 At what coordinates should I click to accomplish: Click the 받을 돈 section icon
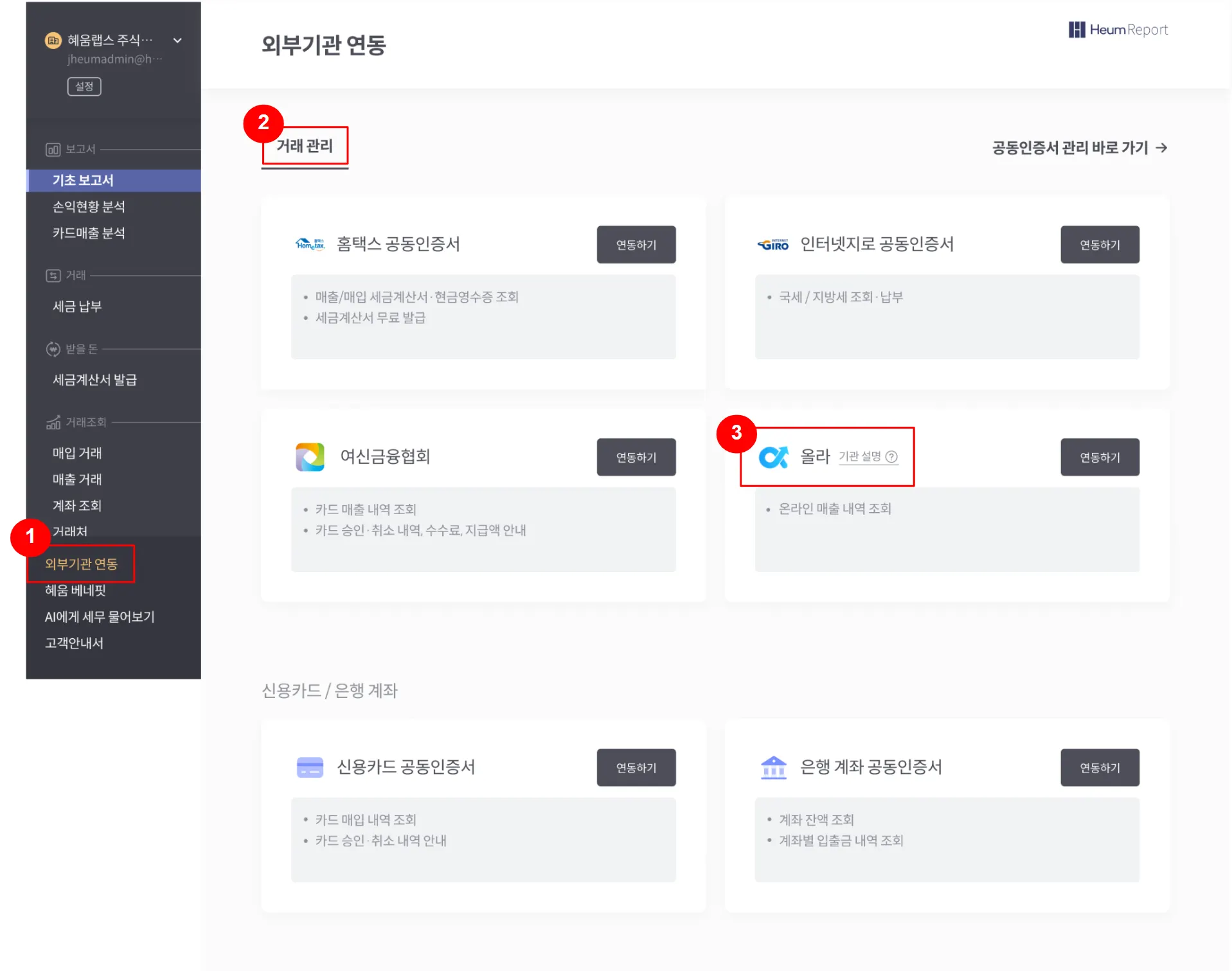(53, 349)
